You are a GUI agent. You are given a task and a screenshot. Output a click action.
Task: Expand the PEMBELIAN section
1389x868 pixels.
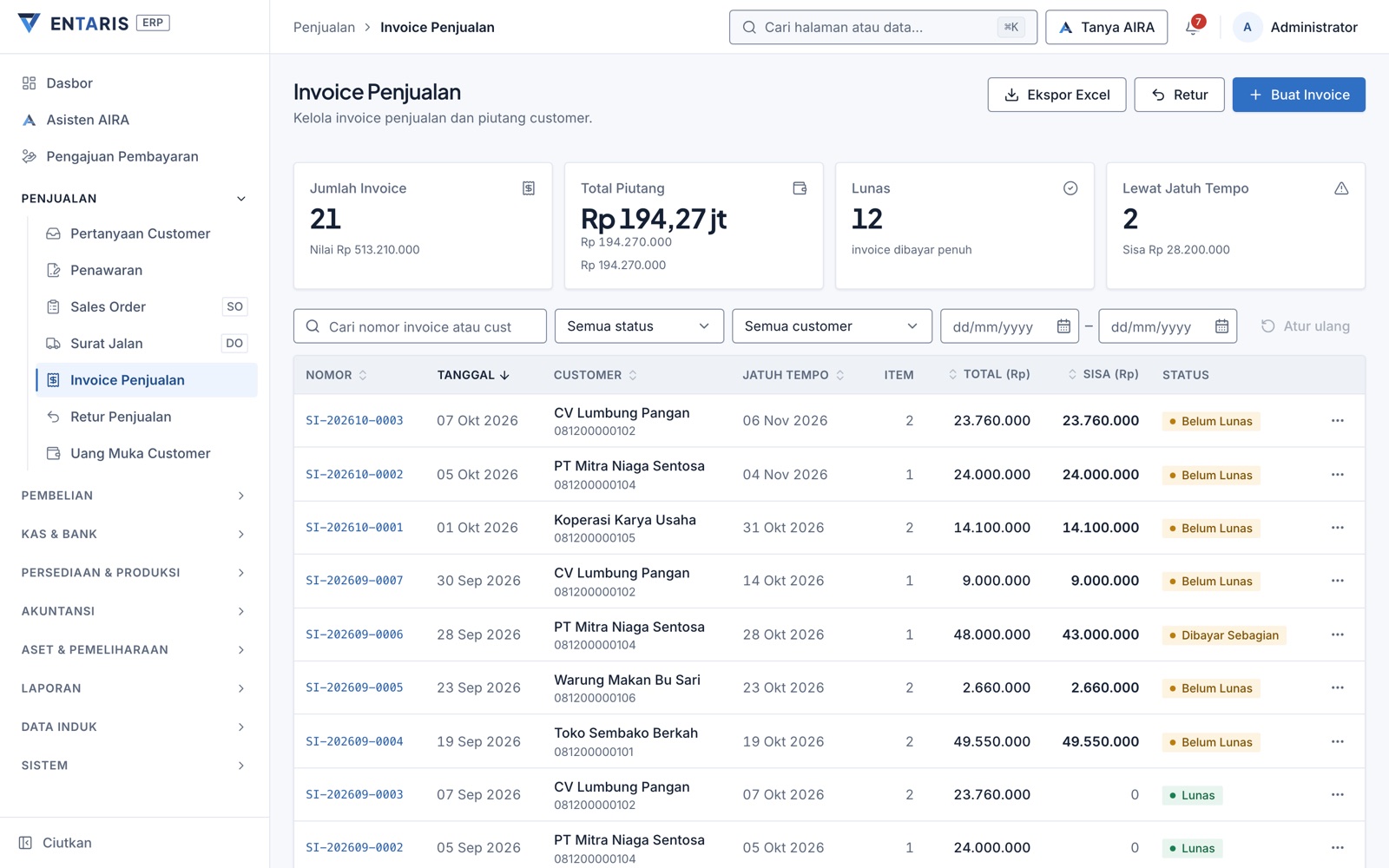pos(135,496)
